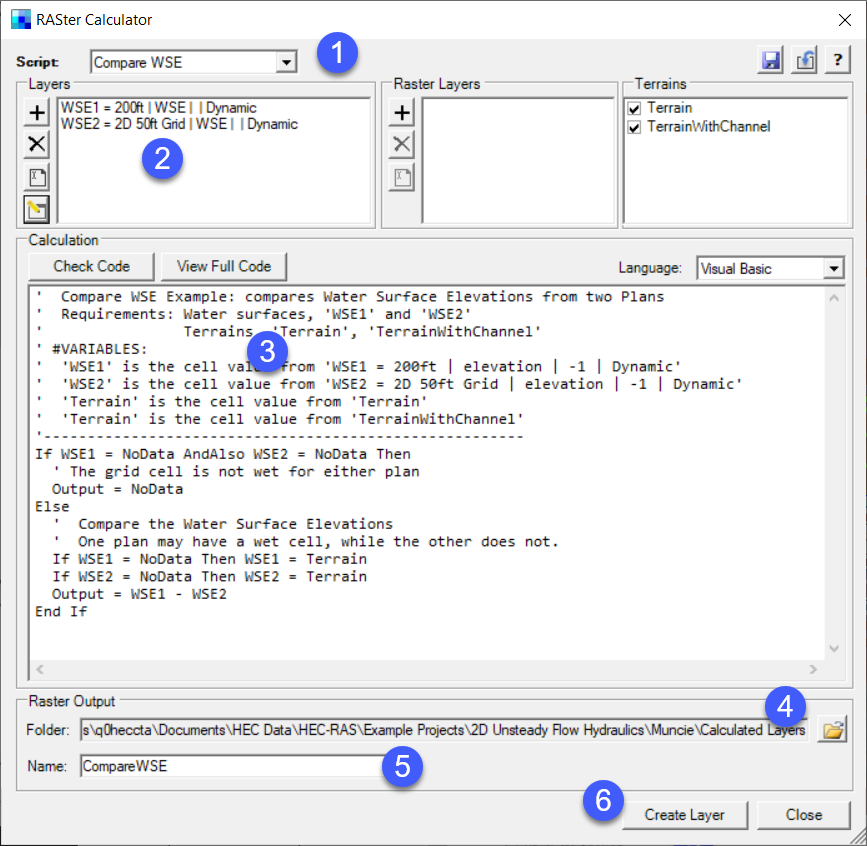This screenshot has width=867, height=846.
Task: Click the save script disk icon
Action: tap(770, 60)
